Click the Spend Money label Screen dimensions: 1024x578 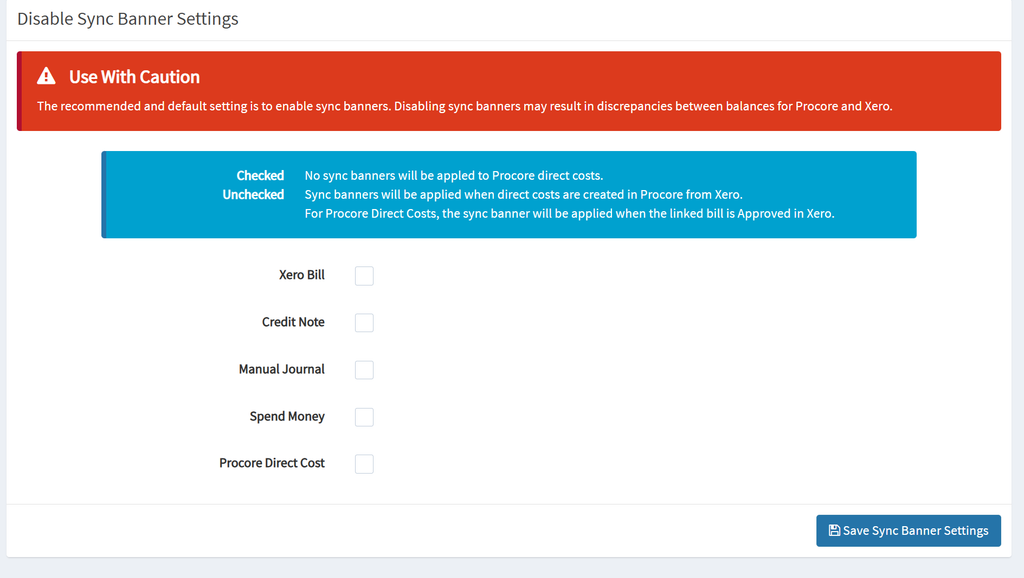[287, 416]
